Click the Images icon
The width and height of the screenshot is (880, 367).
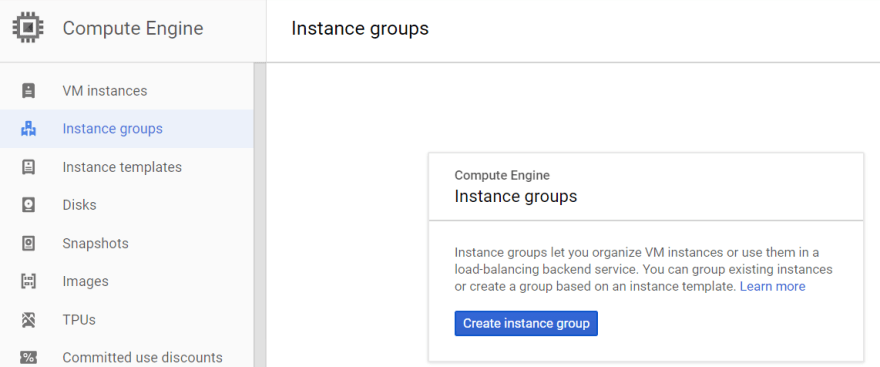[28, 281]
